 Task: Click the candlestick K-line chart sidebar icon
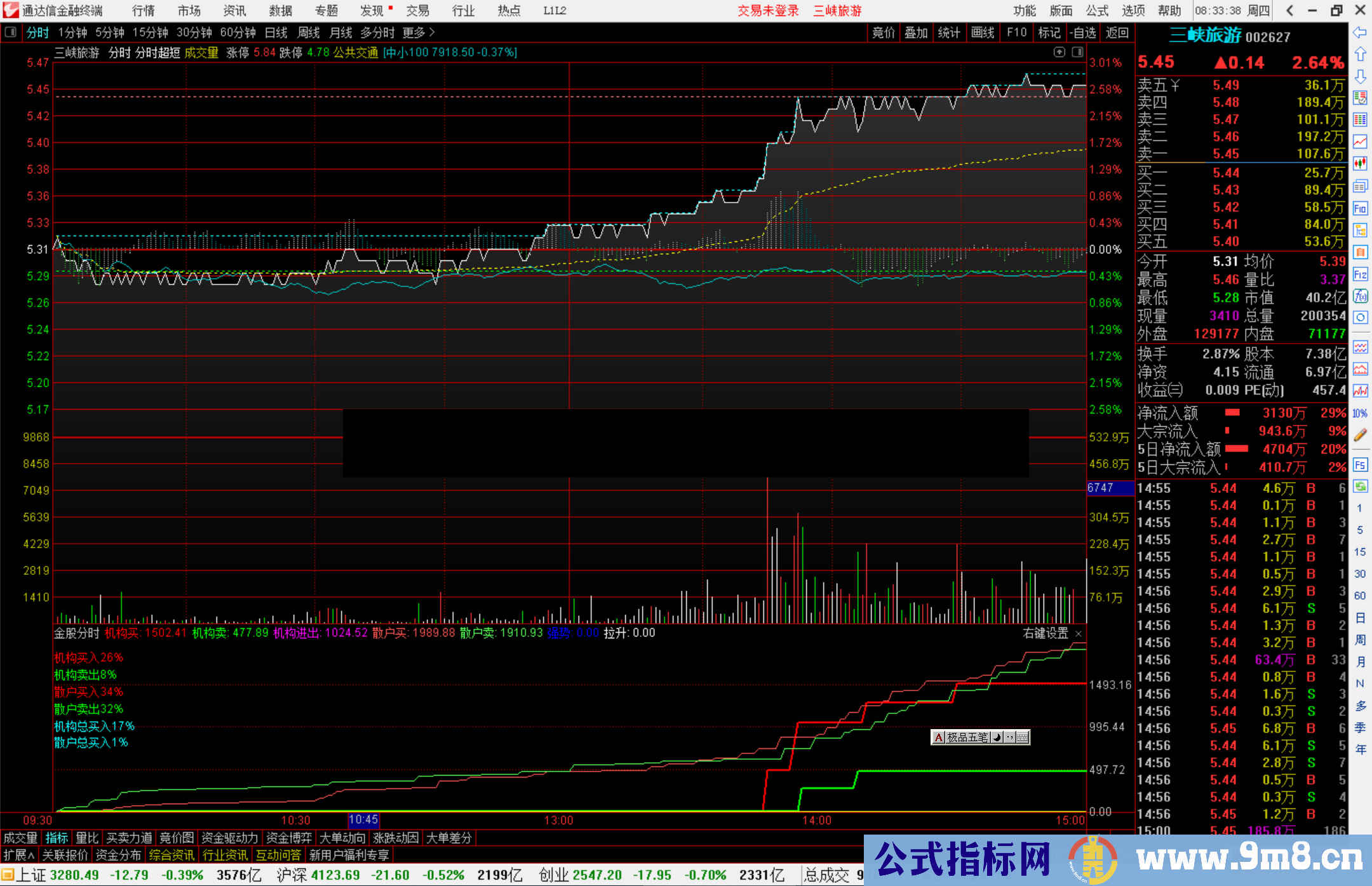[x=1360, y=164]
